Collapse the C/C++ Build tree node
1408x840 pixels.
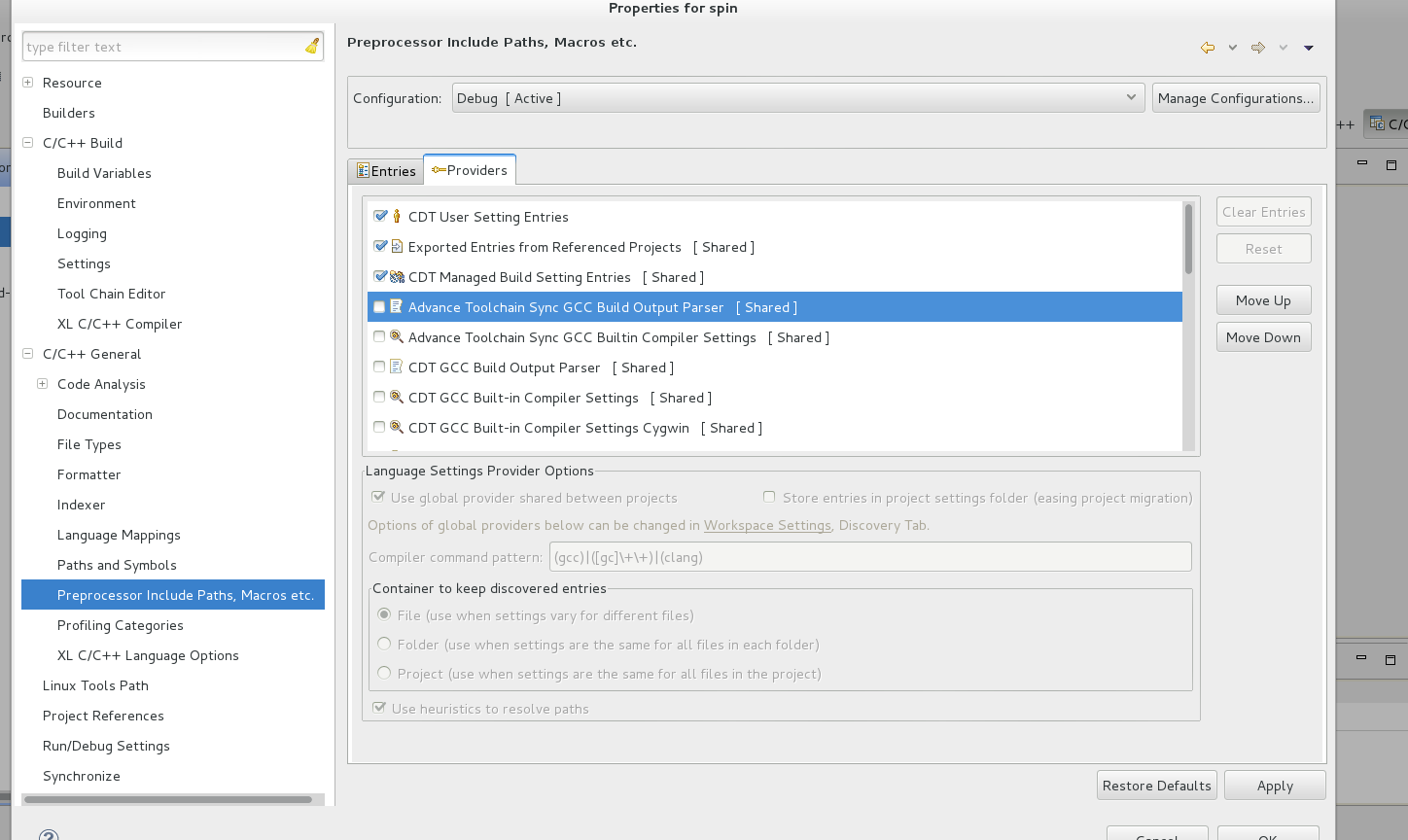(28, 143)
